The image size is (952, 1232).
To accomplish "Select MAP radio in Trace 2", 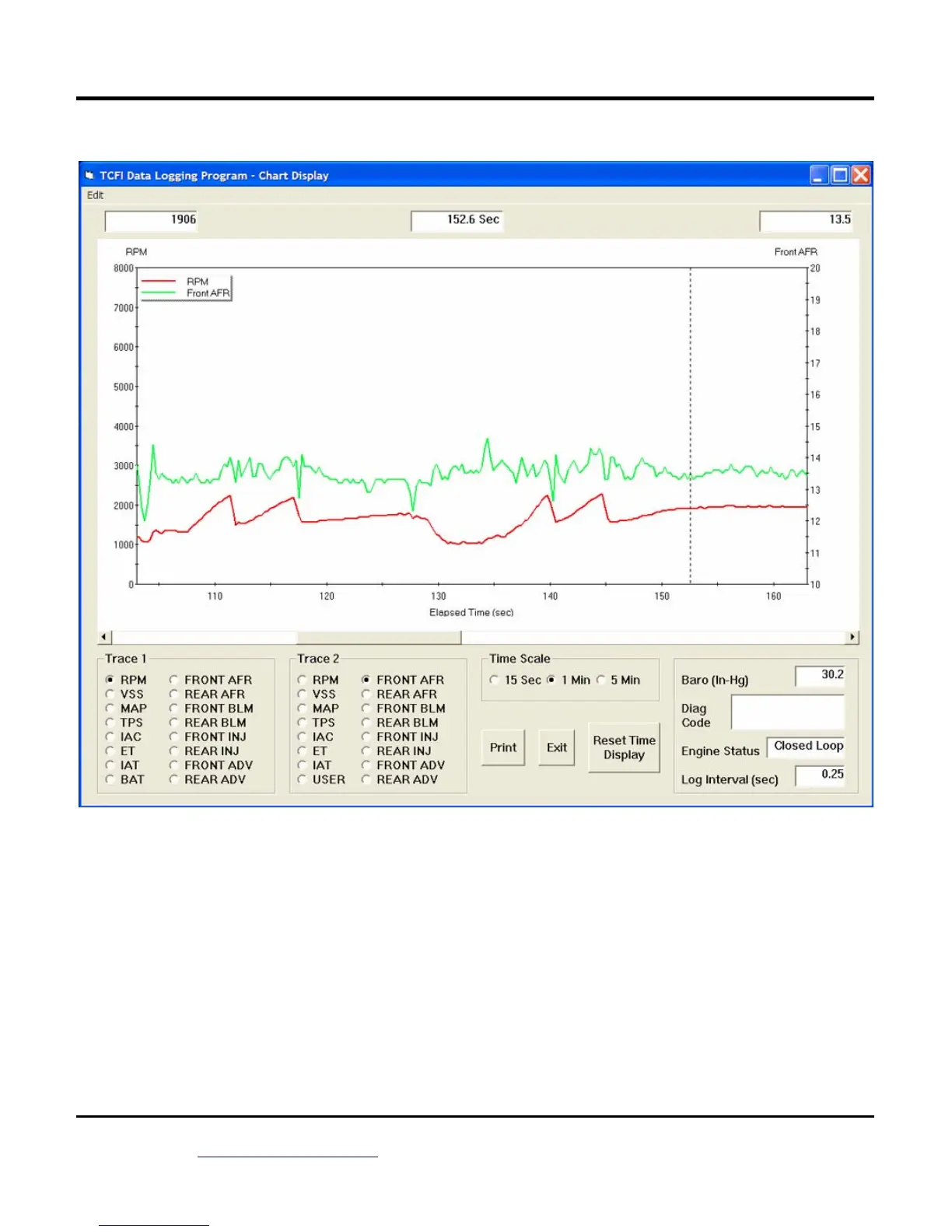I will pyautogui.click(x=302, y=709).
